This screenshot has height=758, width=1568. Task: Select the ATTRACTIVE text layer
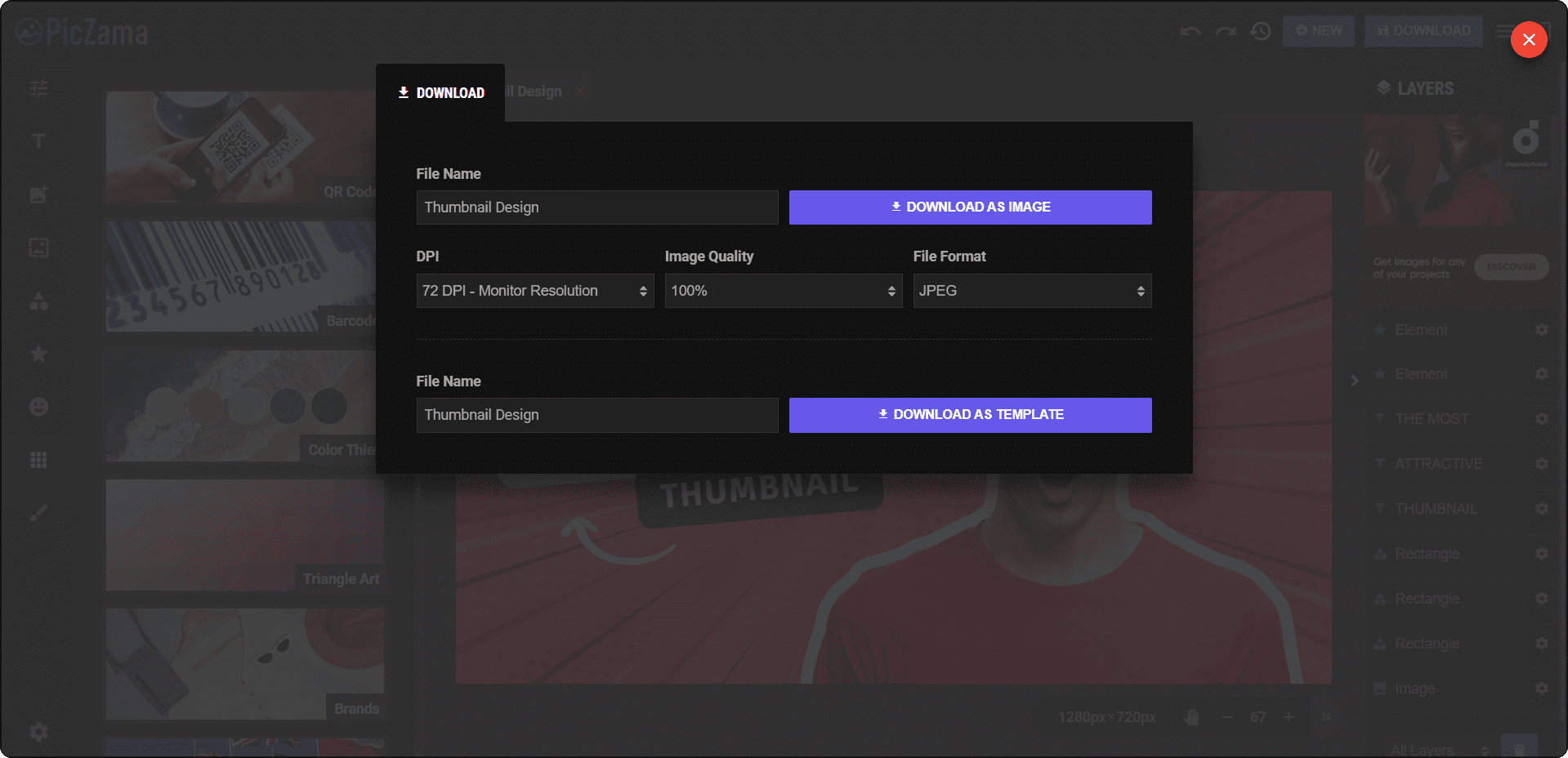(x=1438, y=464)
